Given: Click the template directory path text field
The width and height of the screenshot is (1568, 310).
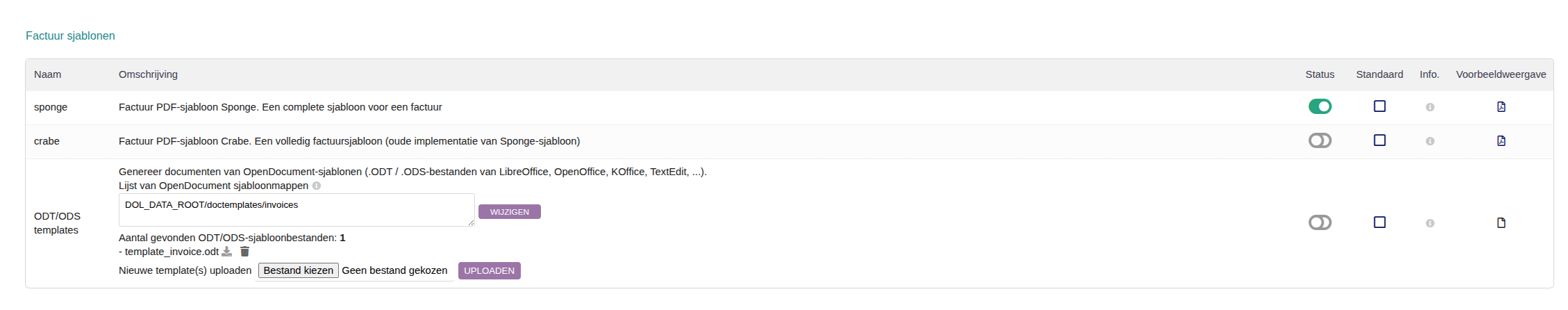Looking at the screenshot, I should (296, 210).
